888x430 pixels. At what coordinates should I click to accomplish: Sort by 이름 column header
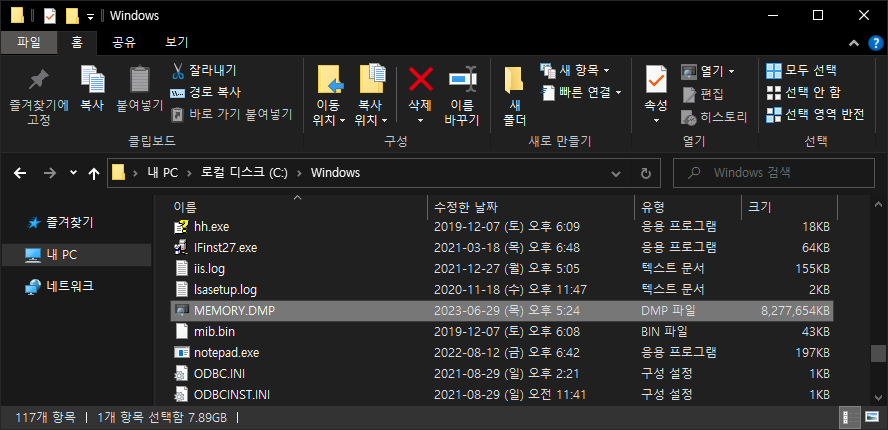(298, 207)
